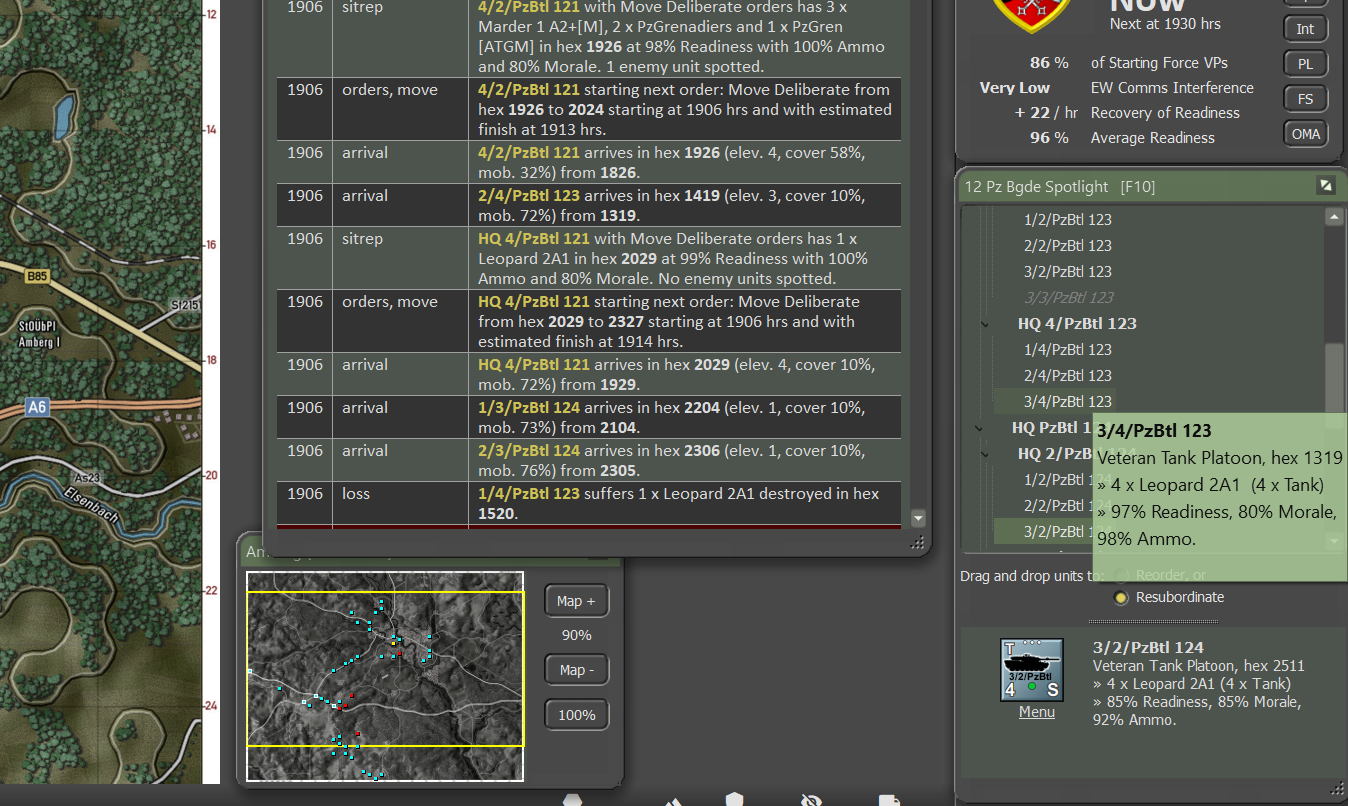The image size is (1348, 806).
Task: Collapse the HQ 2/PzBtl 124 tree node
Action: click(985, 454)
